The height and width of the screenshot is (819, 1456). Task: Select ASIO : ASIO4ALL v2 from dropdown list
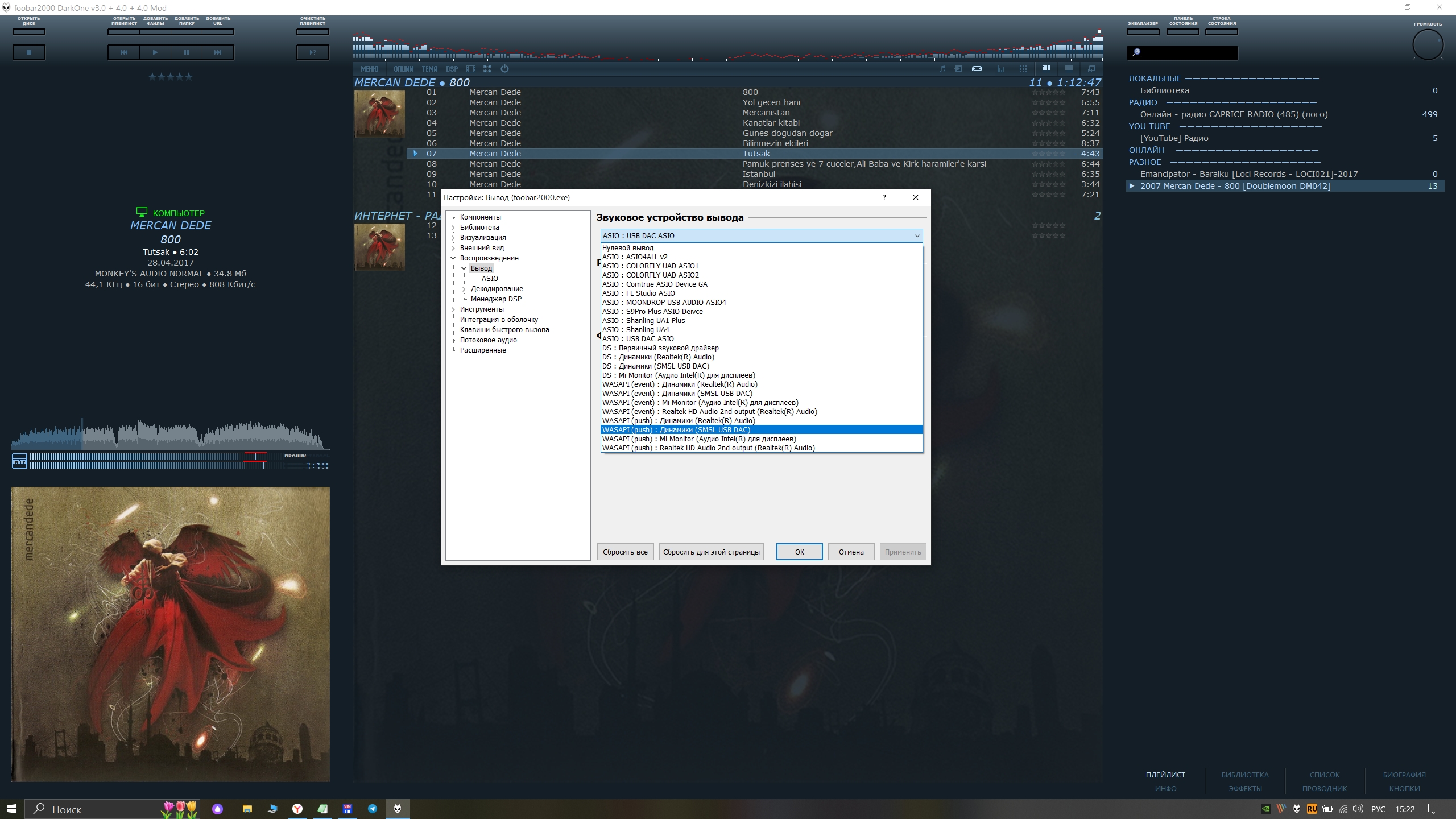[635, 257]
